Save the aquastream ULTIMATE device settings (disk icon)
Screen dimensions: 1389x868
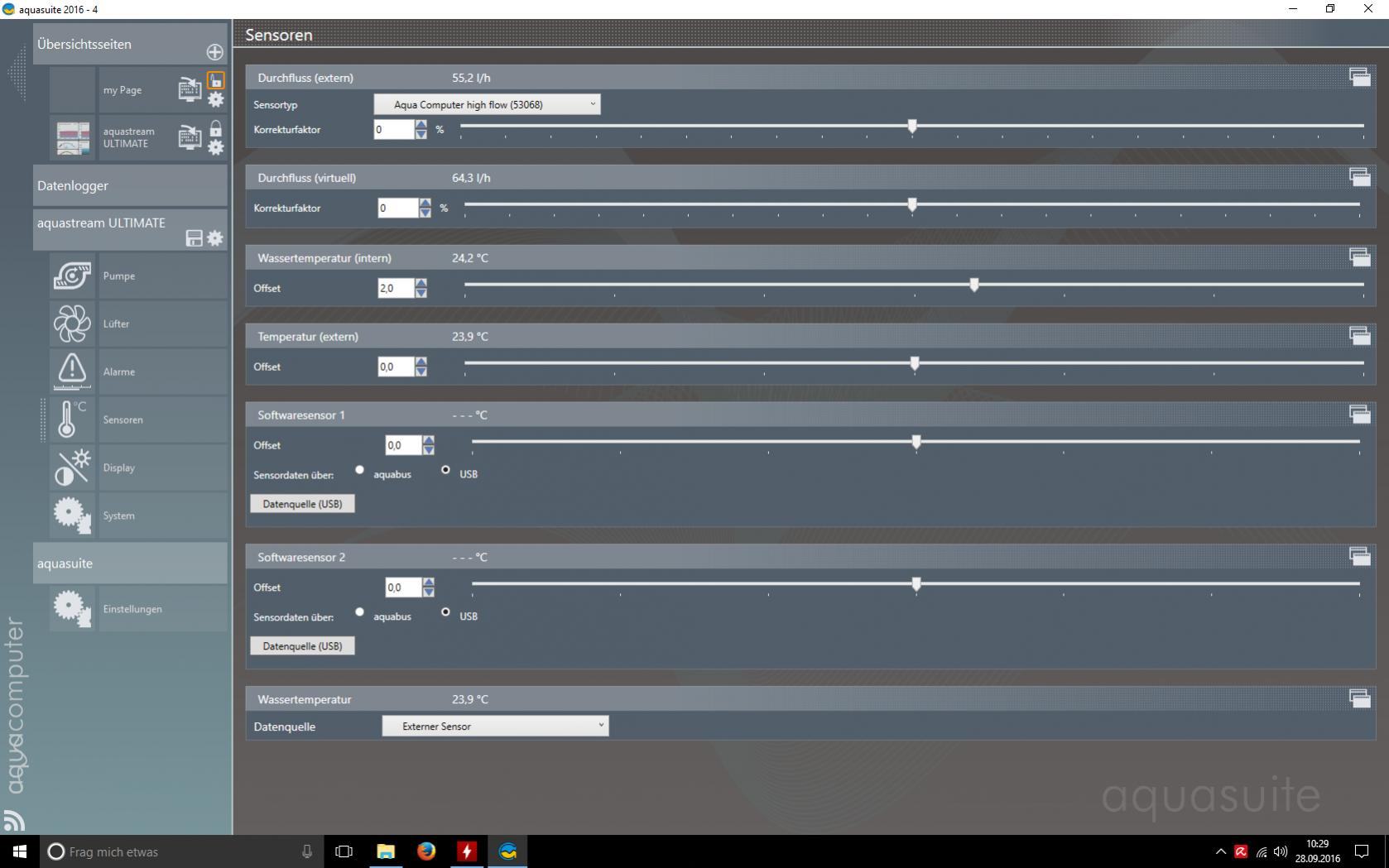195,238
